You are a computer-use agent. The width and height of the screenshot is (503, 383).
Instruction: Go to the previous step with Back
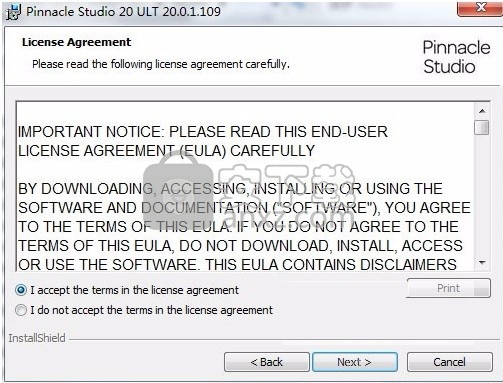(267, 362)
